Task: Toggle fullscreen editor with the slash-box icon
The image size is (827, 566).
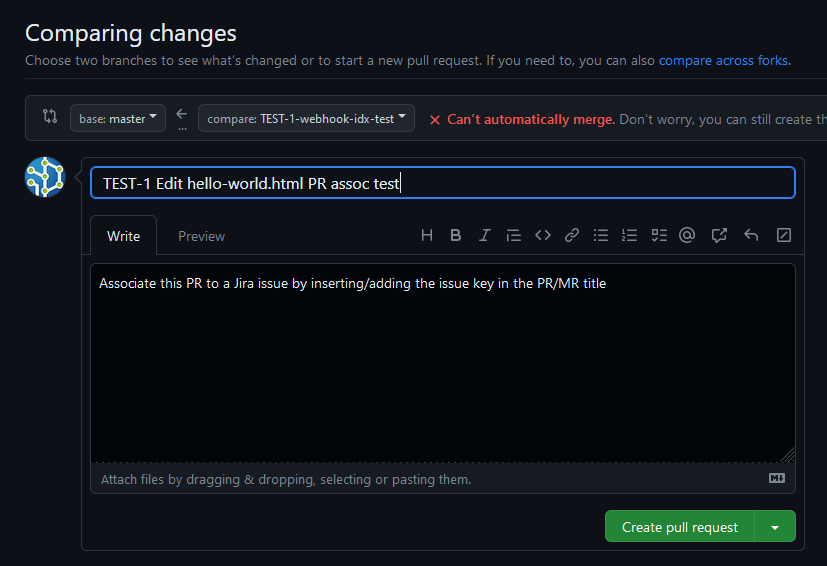Action: tap(784, 236)
